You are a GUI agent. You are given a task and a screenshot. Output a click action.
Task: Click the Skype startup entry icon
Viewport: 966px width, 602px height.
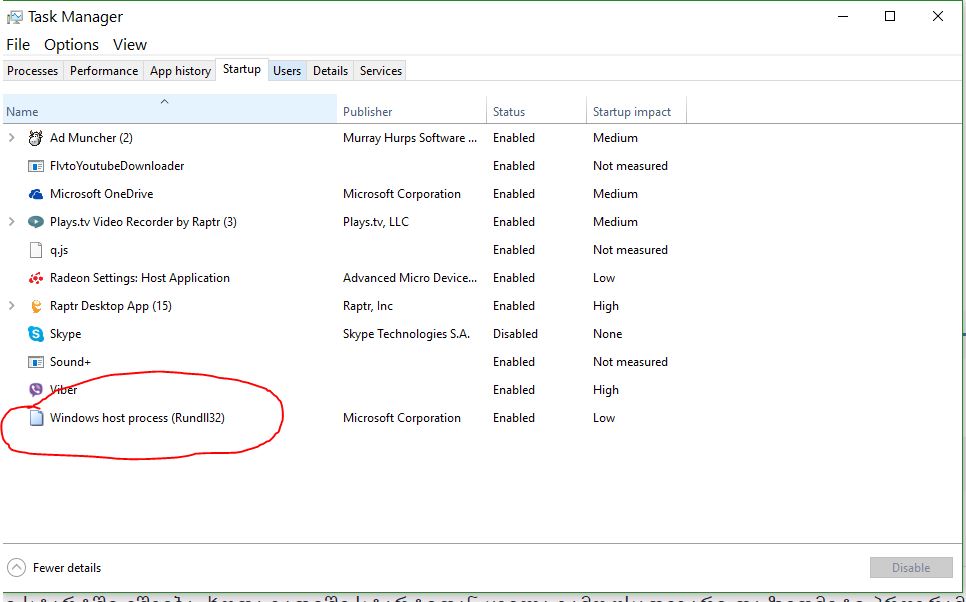tap(36, 334)
